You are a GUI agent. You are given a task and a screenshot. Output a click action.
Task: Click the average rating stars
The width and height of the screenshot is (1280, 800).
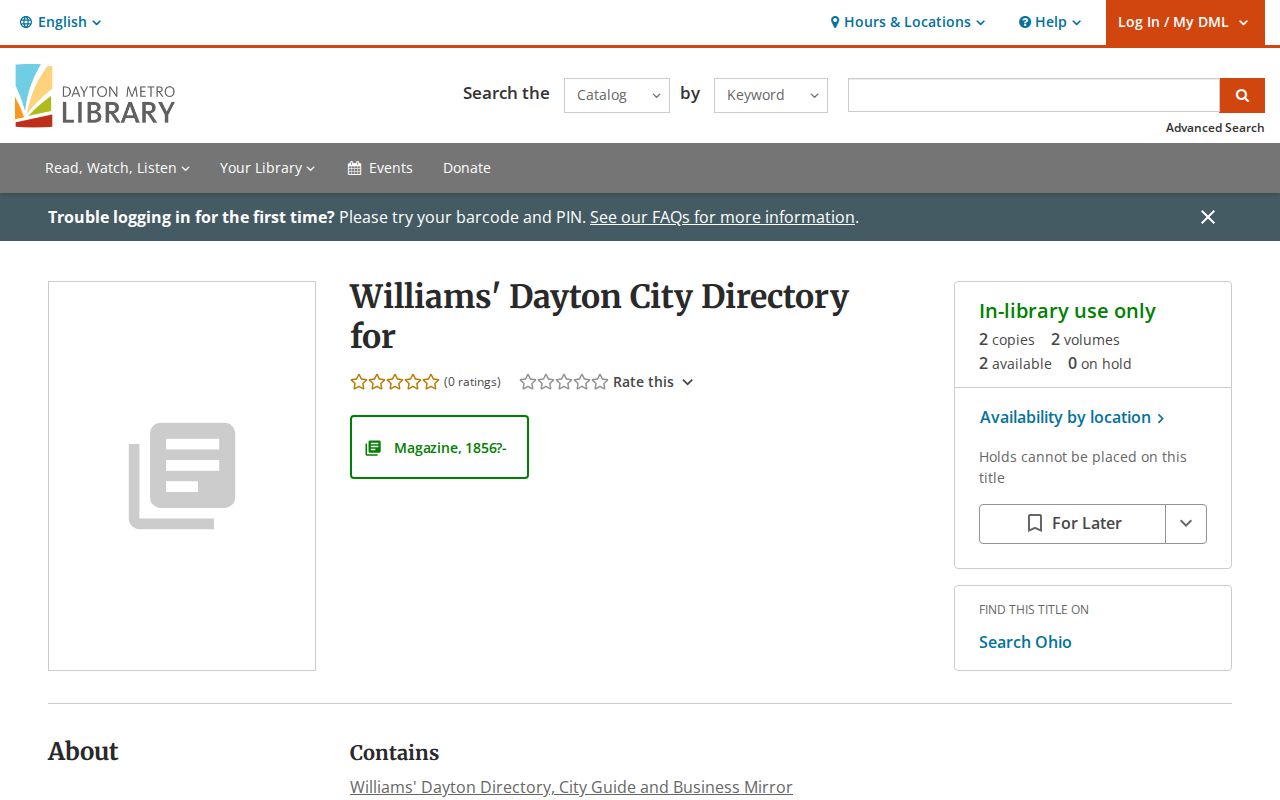click(x=395, y=382)
